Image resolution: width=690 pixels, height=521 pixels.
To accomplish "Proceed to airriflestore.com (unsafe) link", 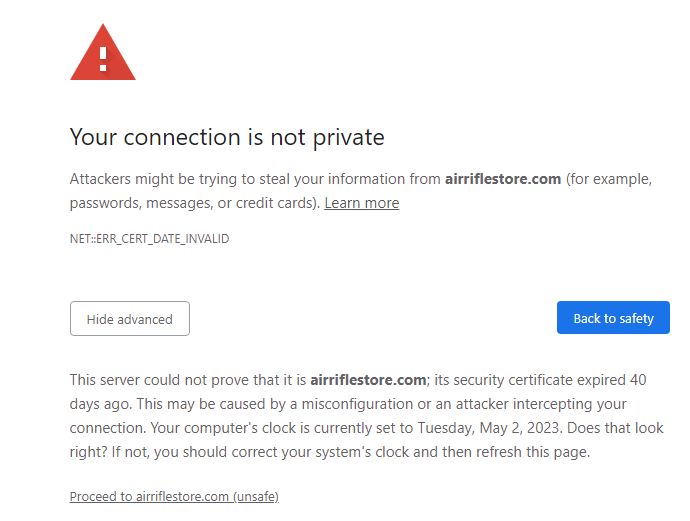I will (x=174, y=496).
